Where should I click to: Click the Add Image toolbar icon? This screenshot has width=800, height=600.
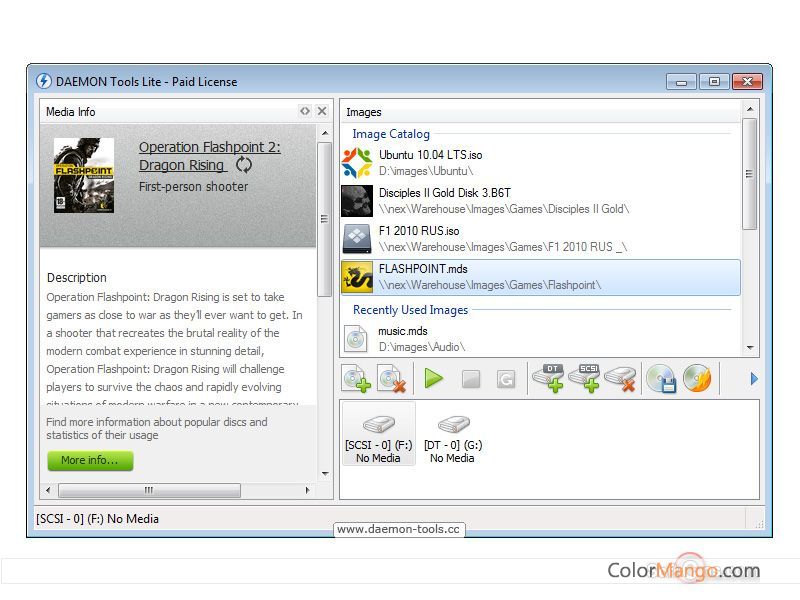[356, 379]
